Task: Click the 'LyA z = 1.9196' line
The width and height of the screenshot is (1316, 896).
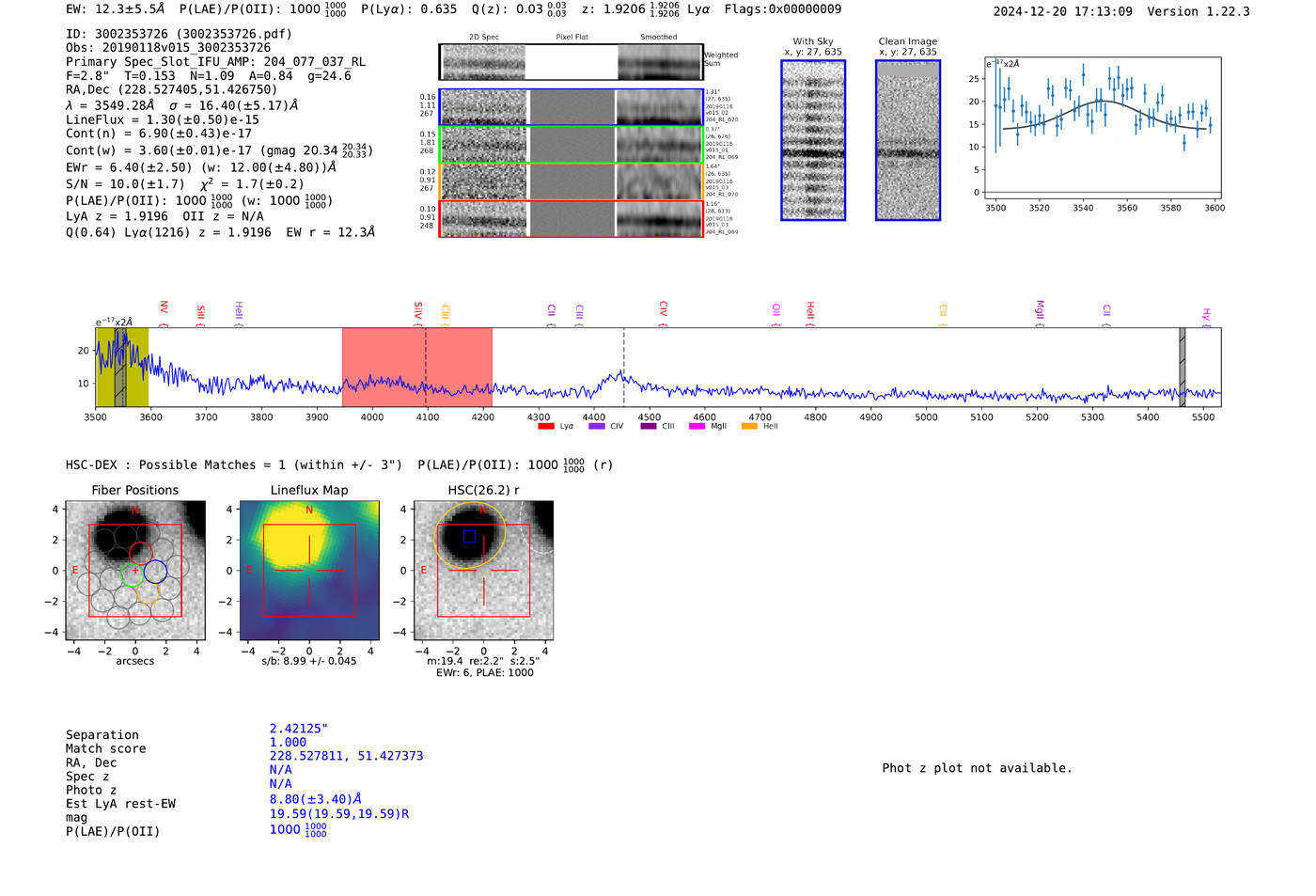Action: coord(117,216)
